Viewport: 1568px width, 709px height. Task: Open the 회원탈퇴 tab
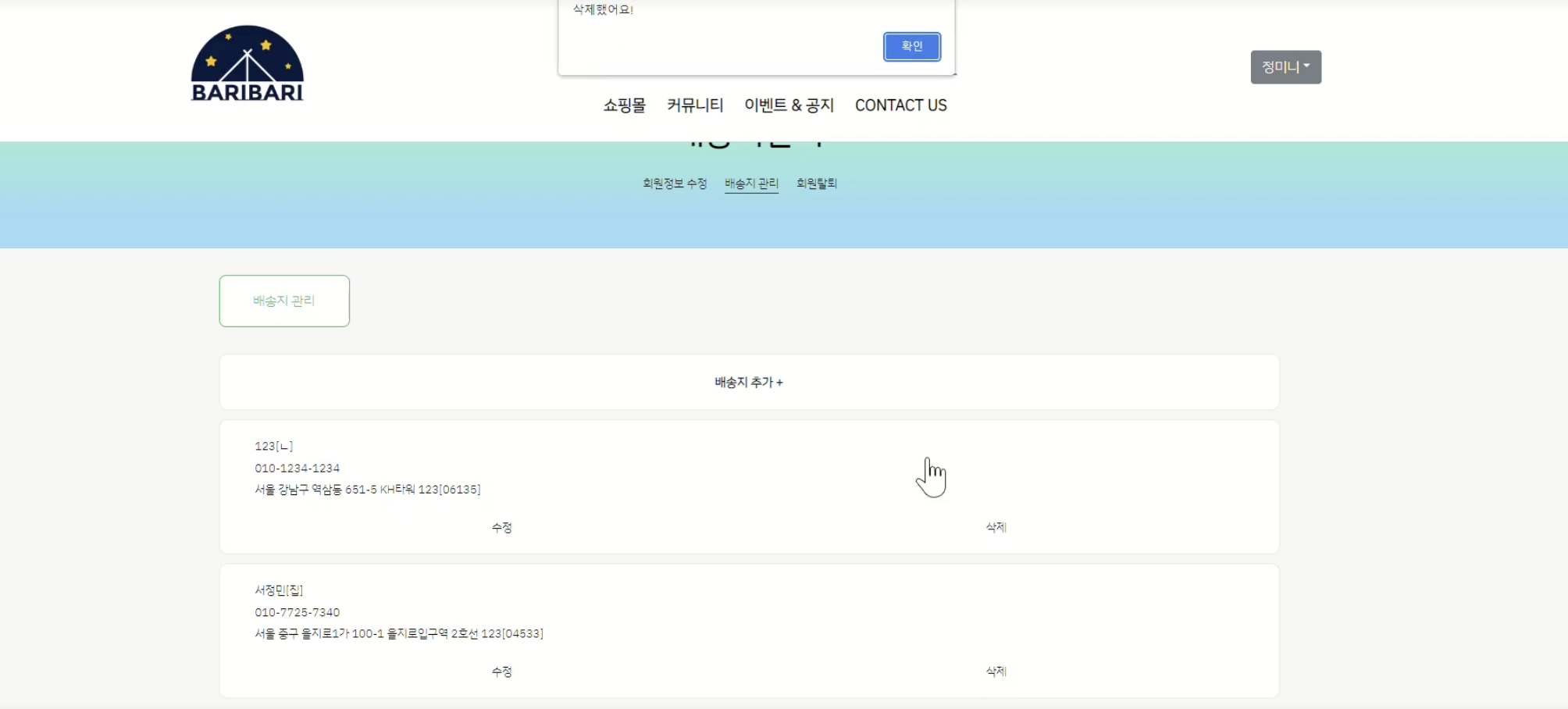point(817,183)
